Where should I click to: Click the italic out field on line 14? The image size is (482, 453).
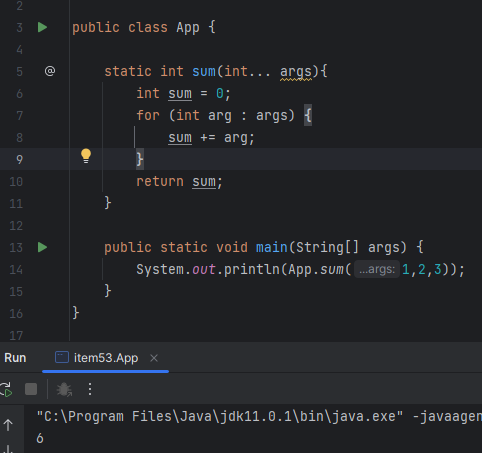(204, 269)
